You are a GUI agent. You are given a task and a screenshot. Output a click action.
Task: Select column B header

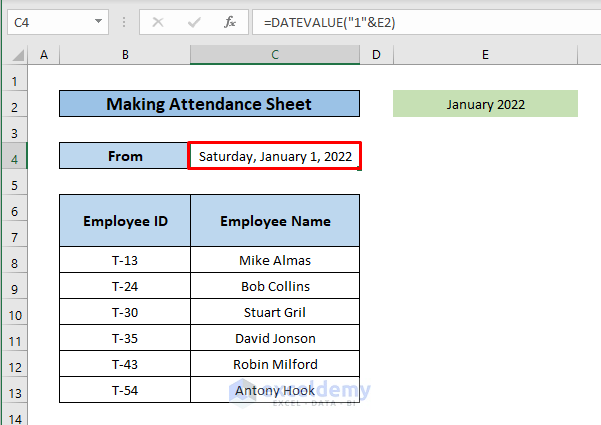(124, 56)
